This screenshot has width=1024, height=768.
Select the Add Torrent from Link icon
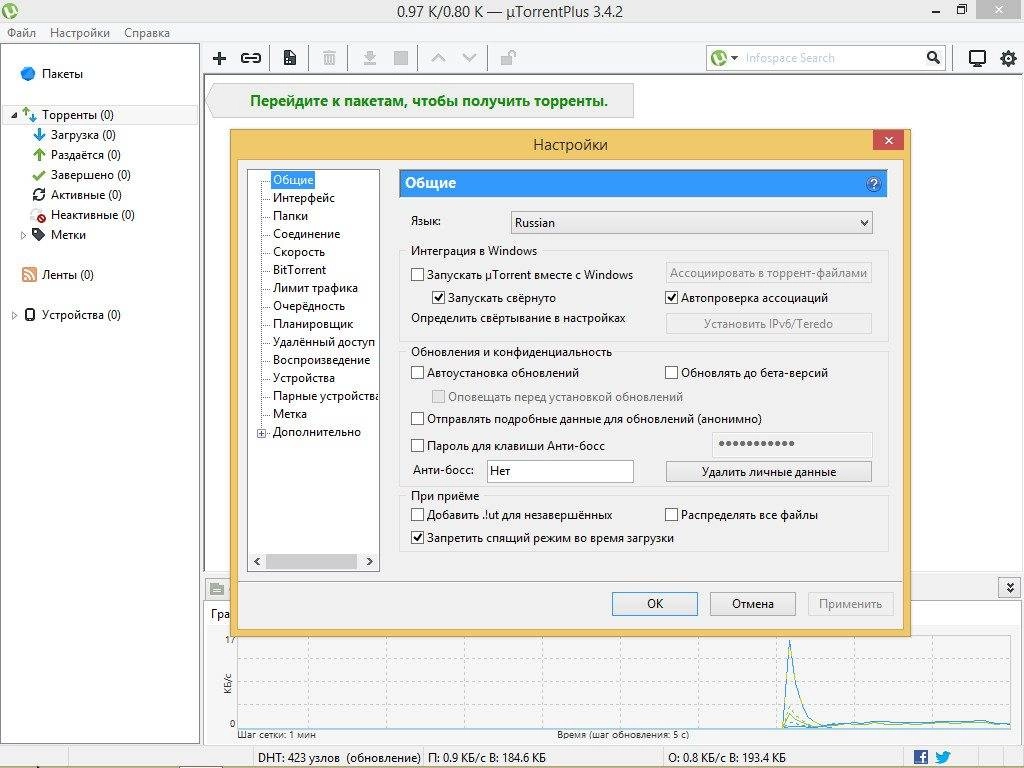pos(249,58)
